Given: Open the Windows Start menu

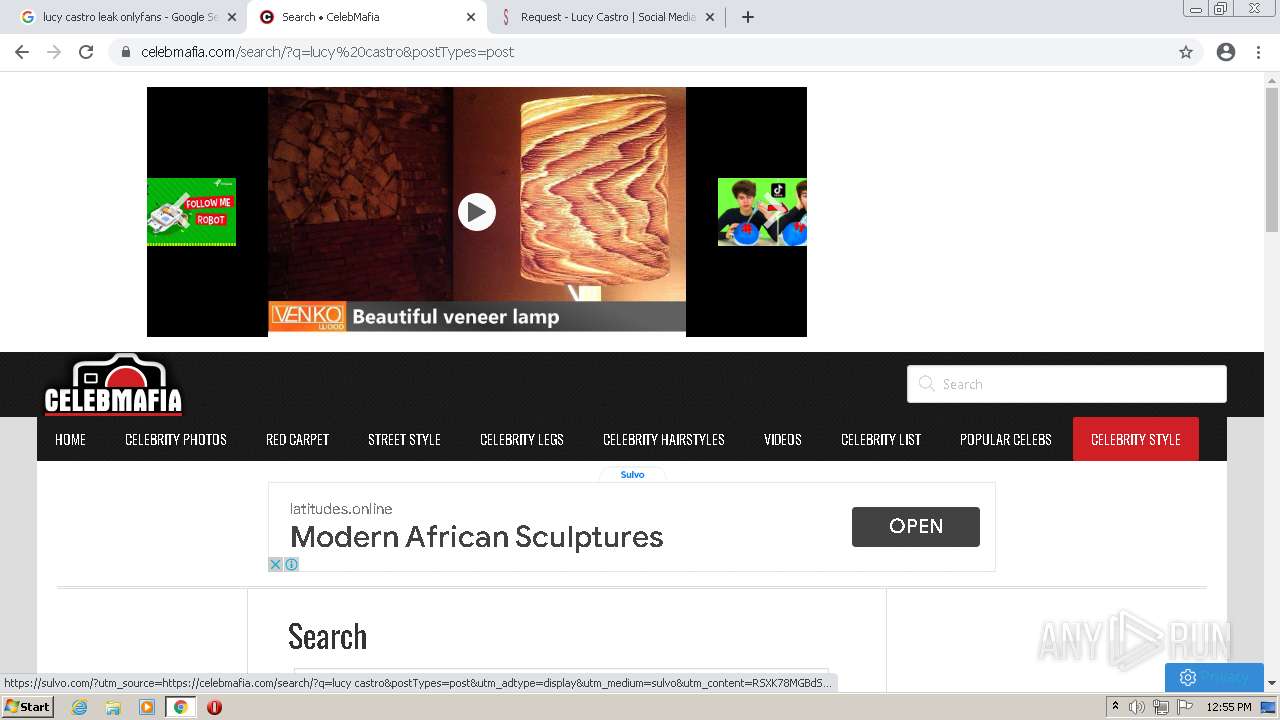Looking at the screenshot, I should coord(27,706).
